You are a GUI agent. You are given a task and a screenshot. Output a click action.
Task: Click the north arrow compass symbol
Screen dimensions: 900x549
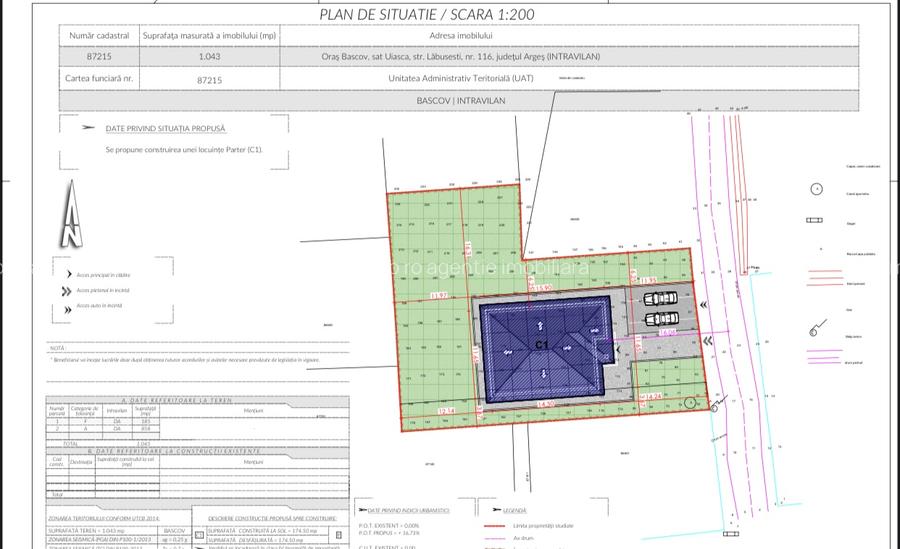[x=72, y=214]
